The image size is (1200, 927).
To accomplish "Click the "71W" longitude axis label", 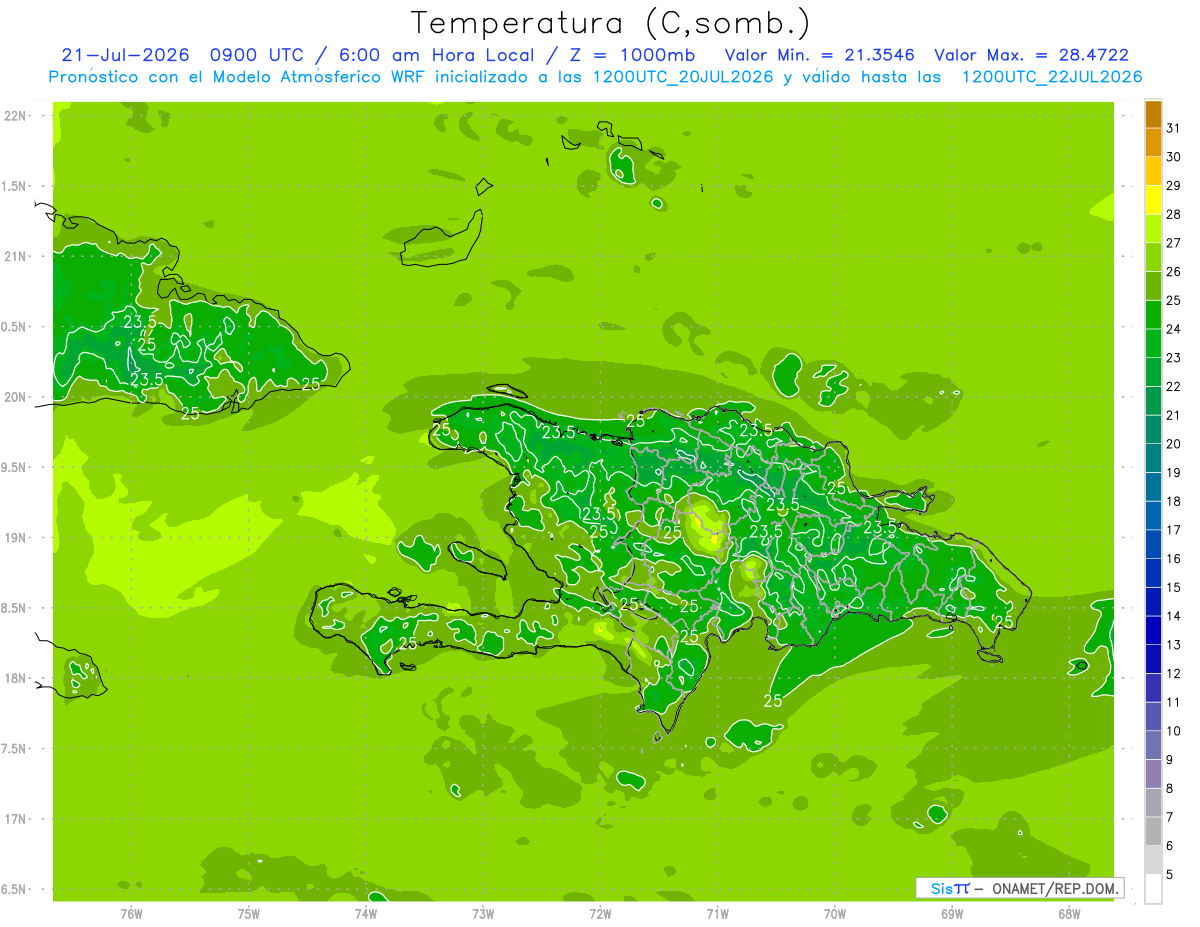I will [717, 914].
